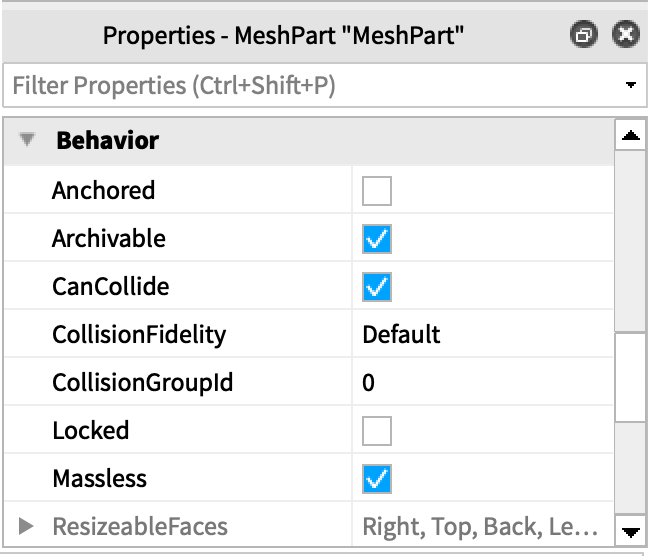Collapse the Behavior section
Image resolution: width=648 pixels, height=556 pixels.
27,141
